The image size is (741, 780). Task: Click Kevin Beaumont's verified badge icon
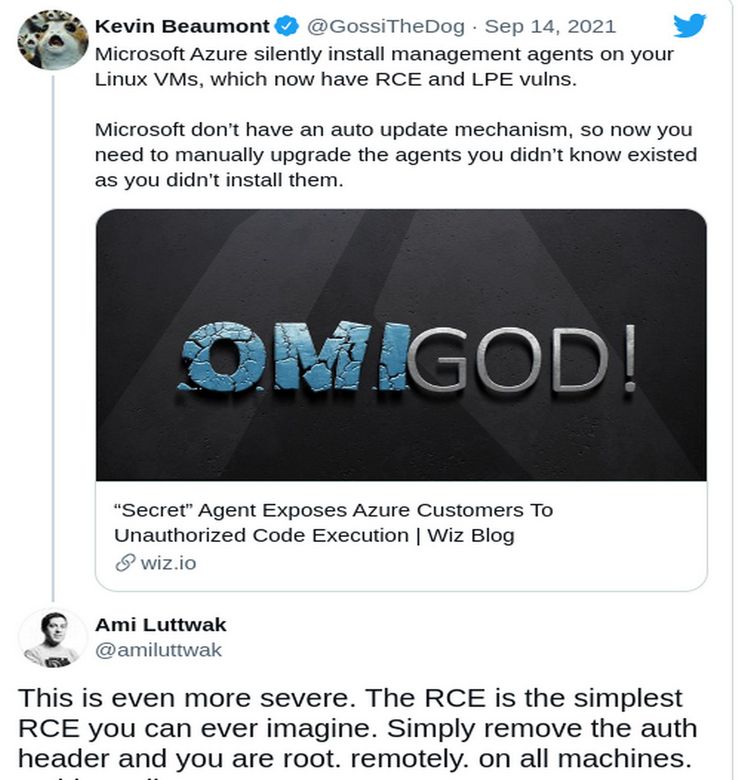(x=287, y=26)
